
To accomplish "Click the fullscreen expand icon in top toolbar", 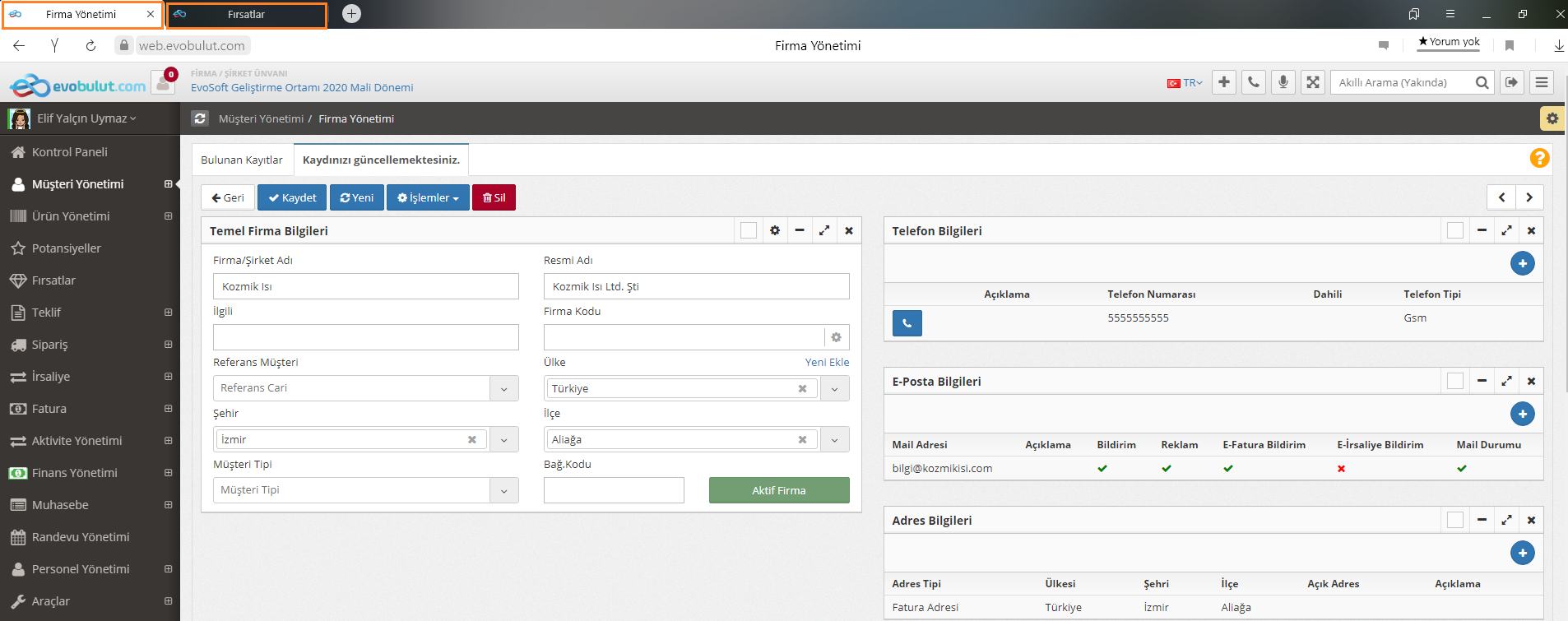I will pos(1313,82).
